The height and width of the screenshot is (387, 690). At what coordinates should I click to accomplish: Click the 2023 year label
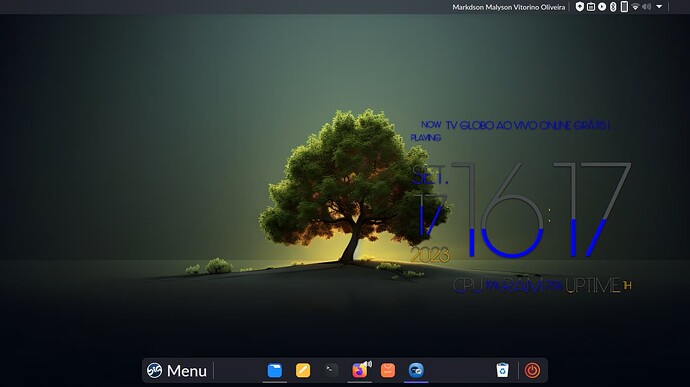coord(430,255)
